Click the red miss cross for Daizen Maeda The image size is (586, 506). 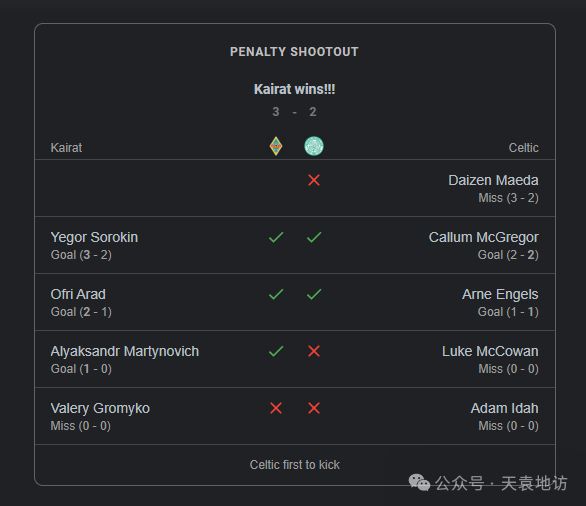314,180
